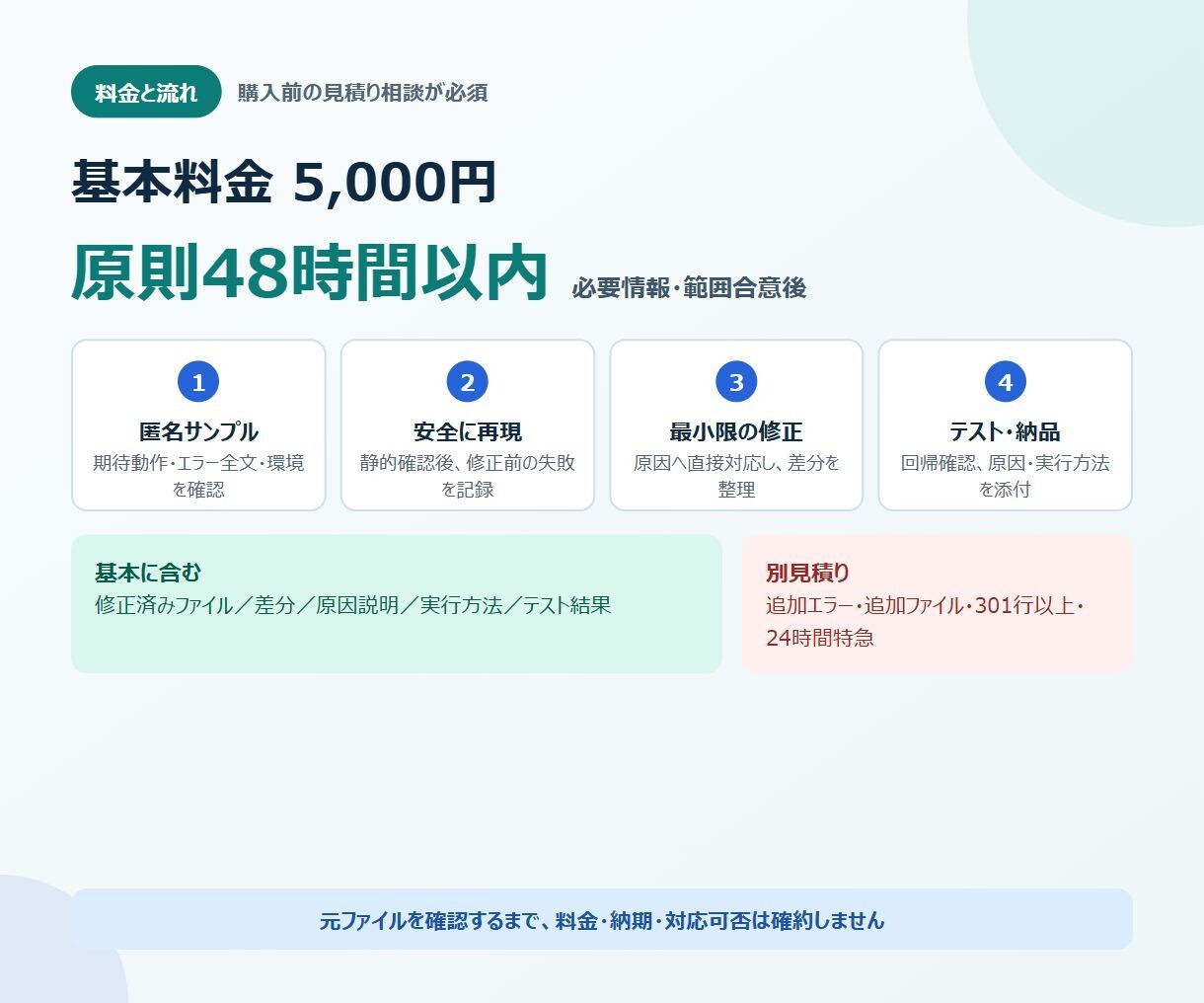Image resolution: width=1204 pixels, height=1003 pixels.
Task: Click 期待動作・エラー全文・環境を確認 description
Action: click(x=198, y=476)
